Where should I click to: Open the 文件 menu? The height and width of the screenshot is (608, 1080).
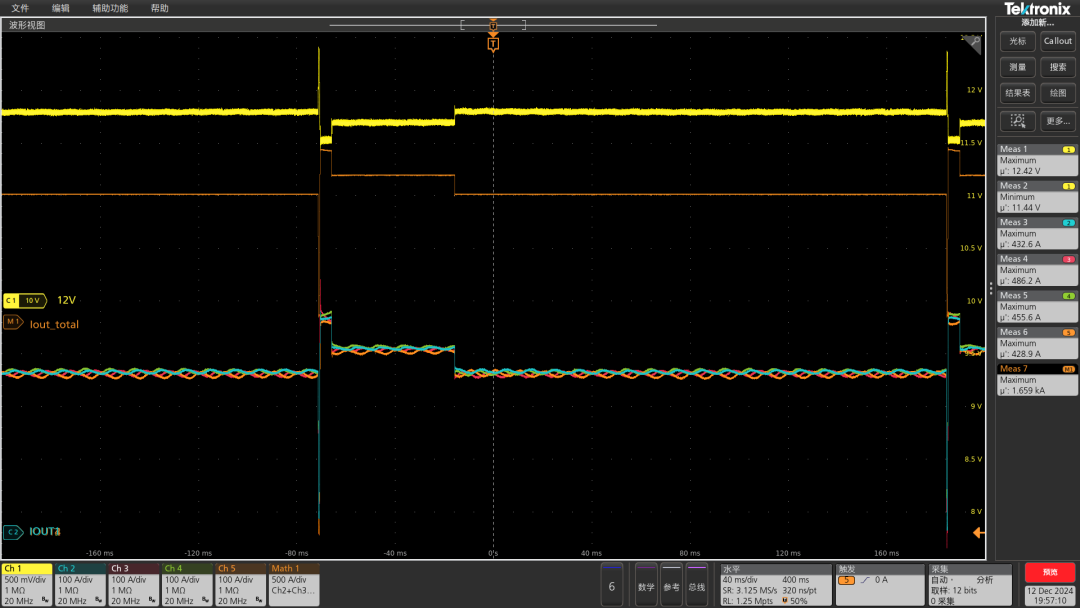point(20,8)
